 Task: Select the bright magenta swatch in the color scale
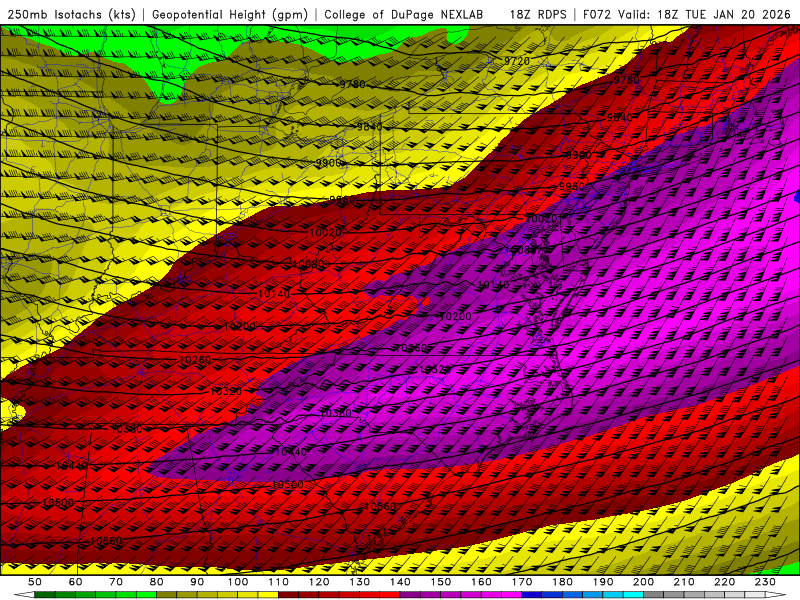511,595
